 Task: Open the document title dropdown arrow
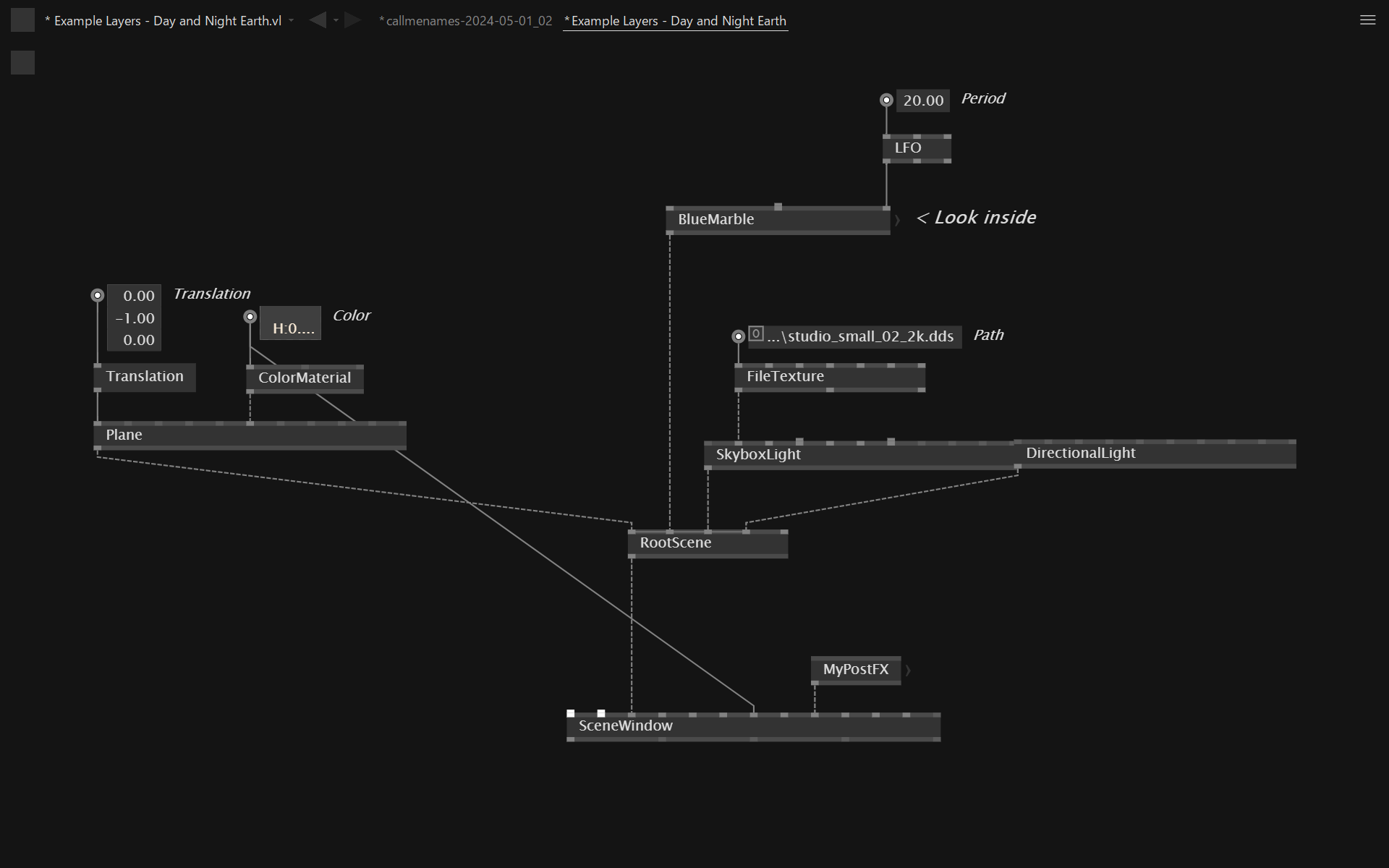(x=292, y=21)
